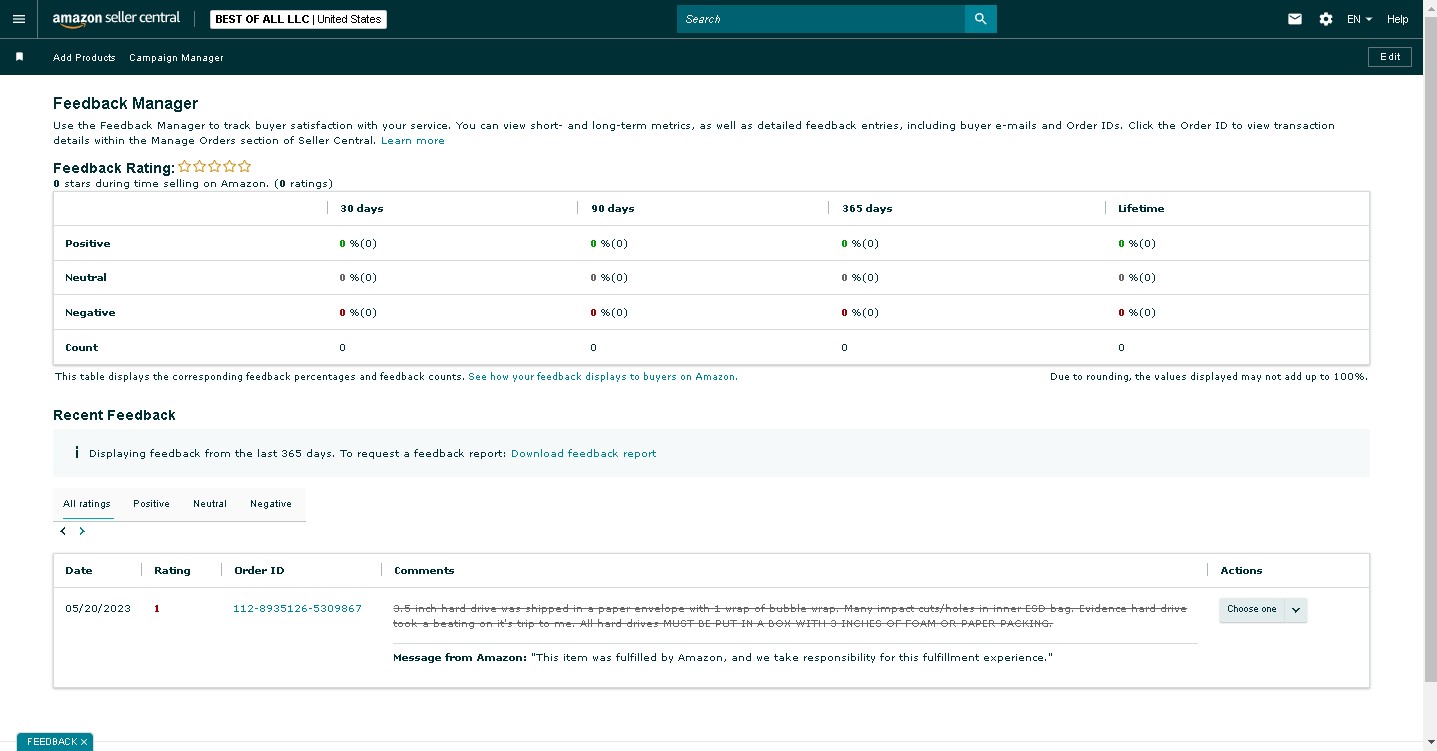Click the Count row label
Screen dimensions: 1437x751
pos(82,348)
